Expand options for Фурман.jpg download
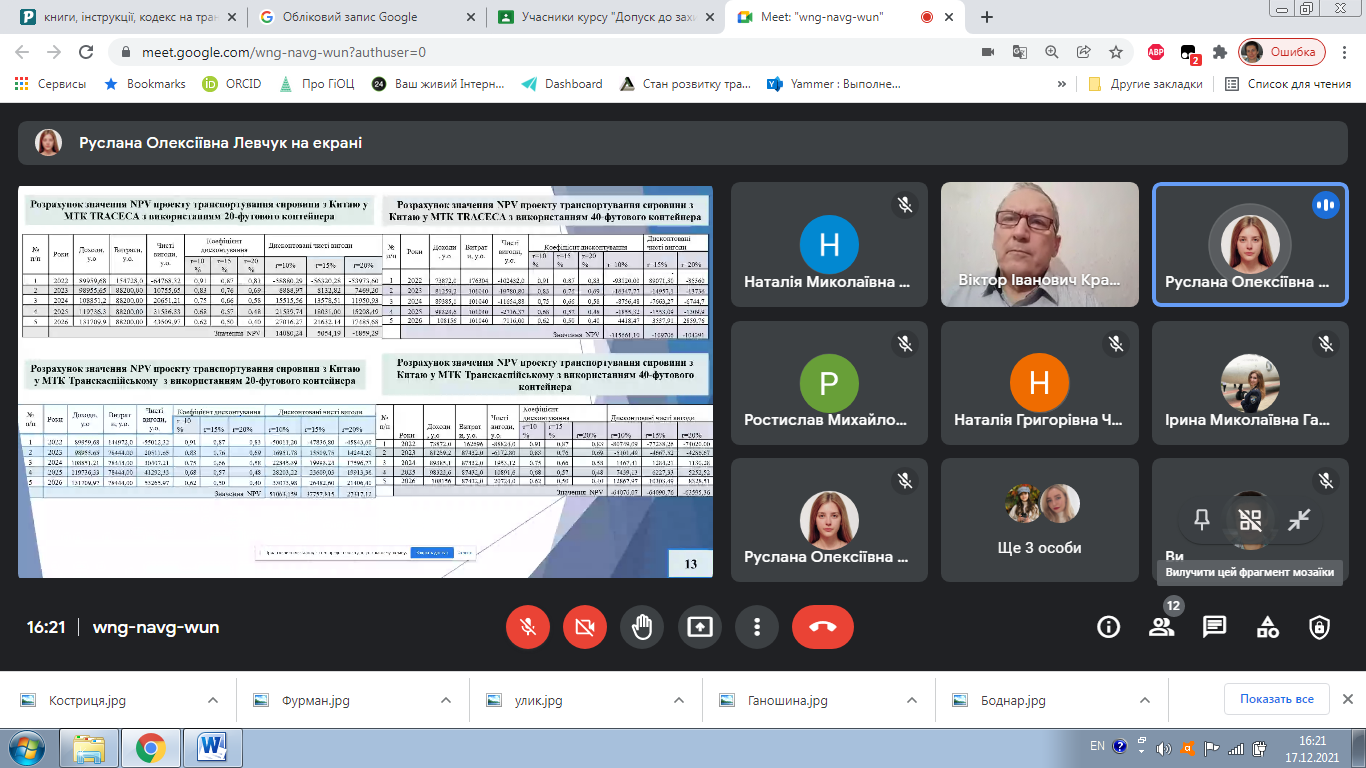This screenshot has height=768, width=1366. (446, 700)
